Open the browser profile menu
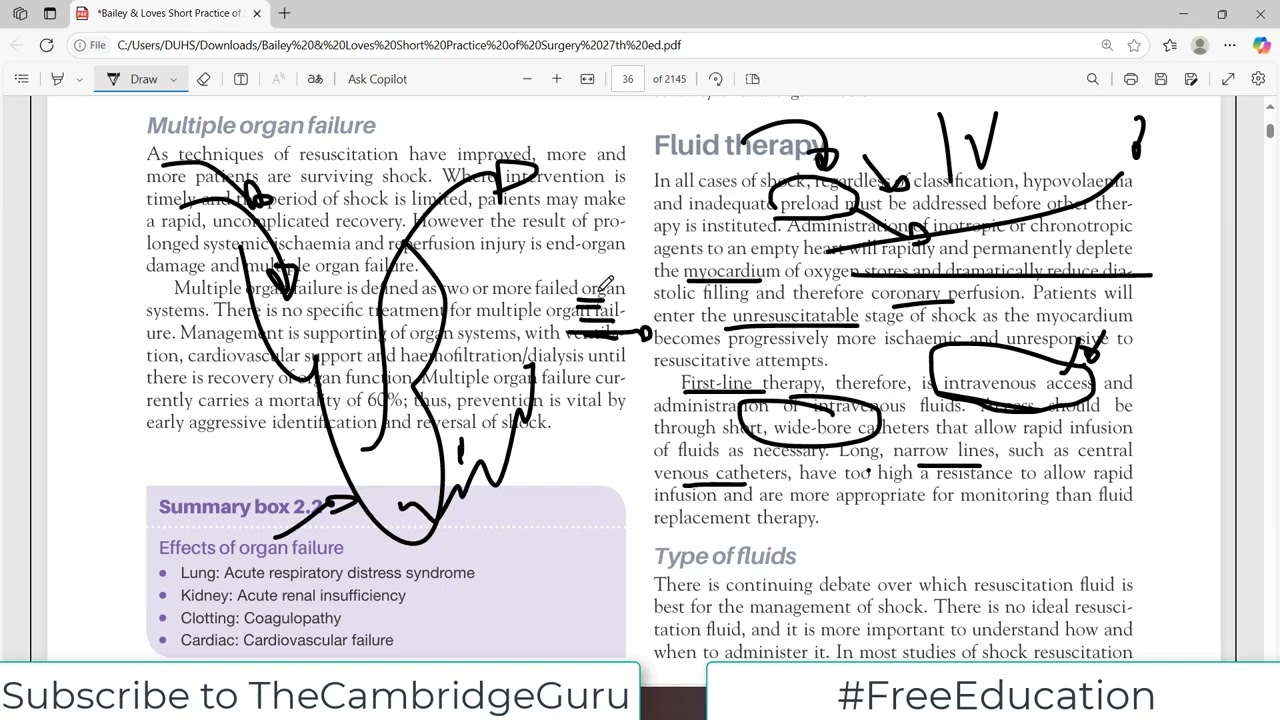1280x720 pixels. (x=1200, y=45)
